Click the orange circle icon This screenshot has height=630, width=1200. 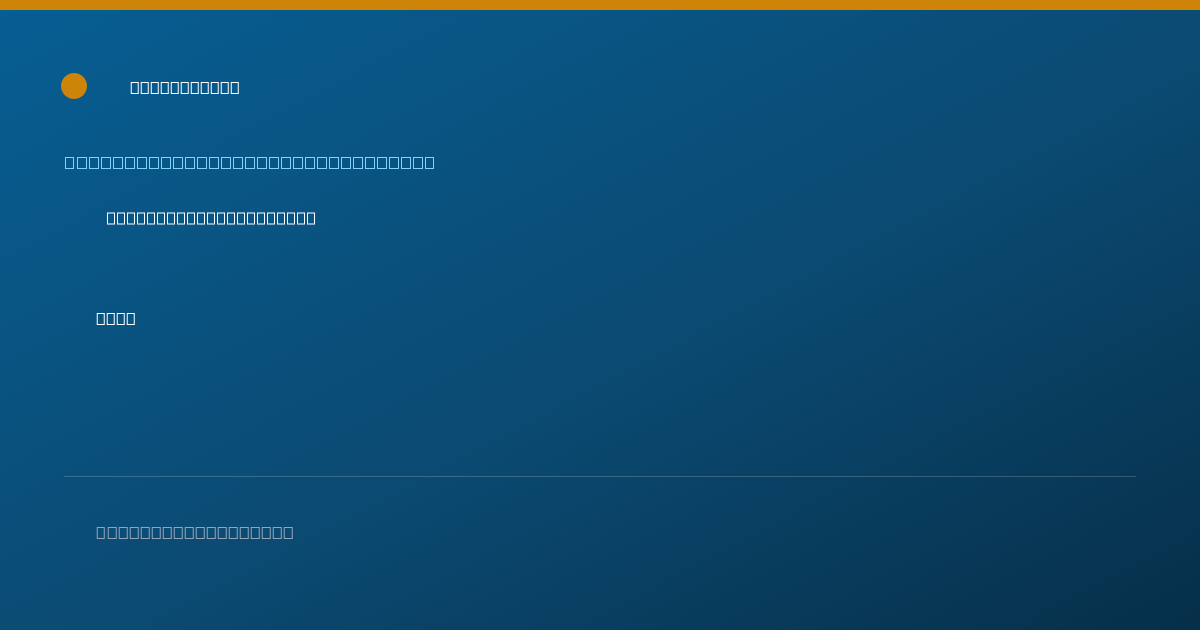(74, 86)
